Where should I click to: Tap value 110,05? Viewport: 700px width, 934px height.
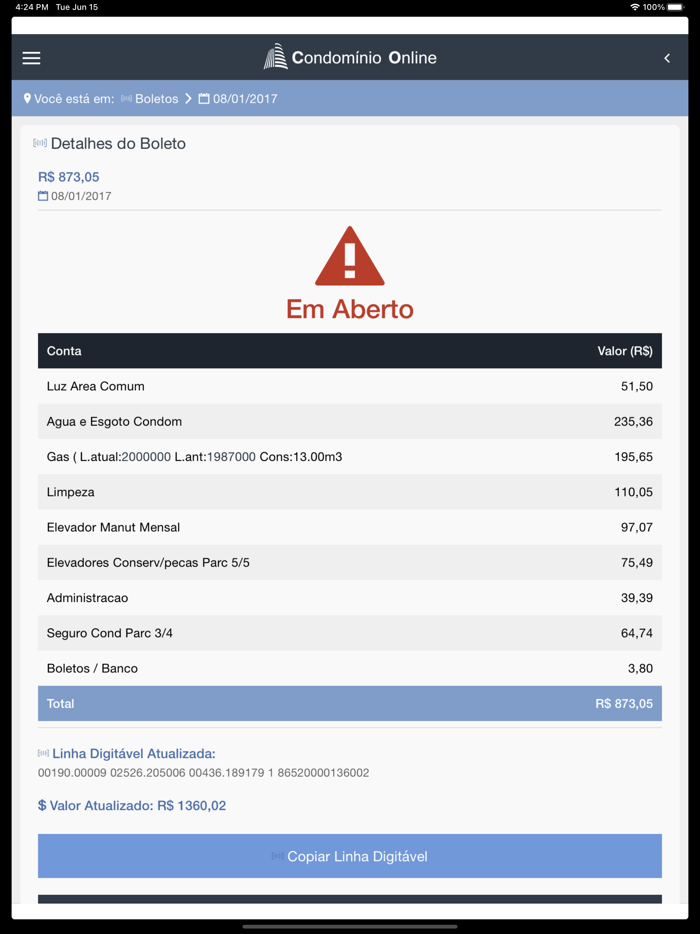pyautogui.click(x=633, y=492)
